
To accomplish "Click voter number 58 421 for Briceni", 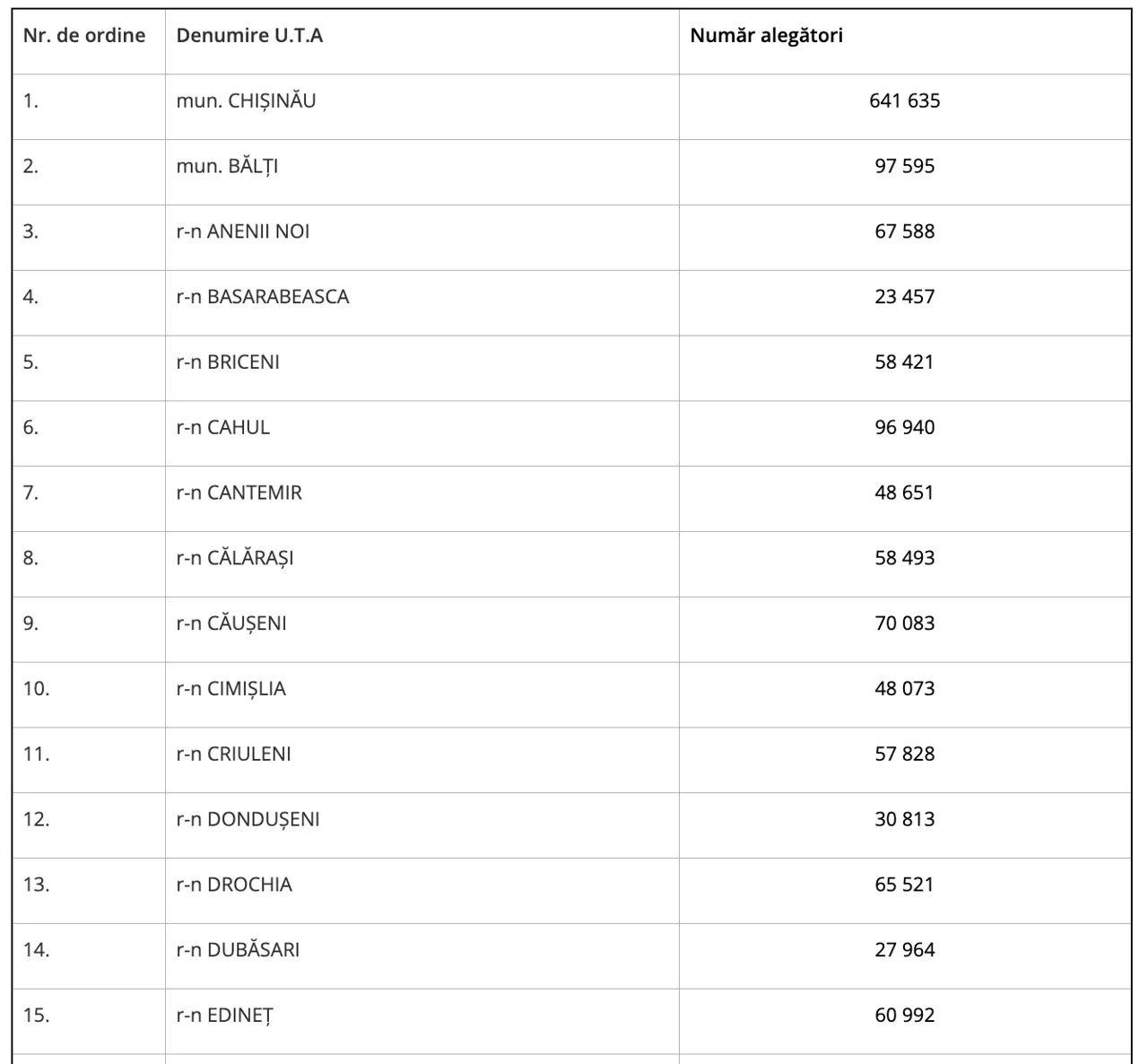I will pyautogui.click(x=904, y=362).
